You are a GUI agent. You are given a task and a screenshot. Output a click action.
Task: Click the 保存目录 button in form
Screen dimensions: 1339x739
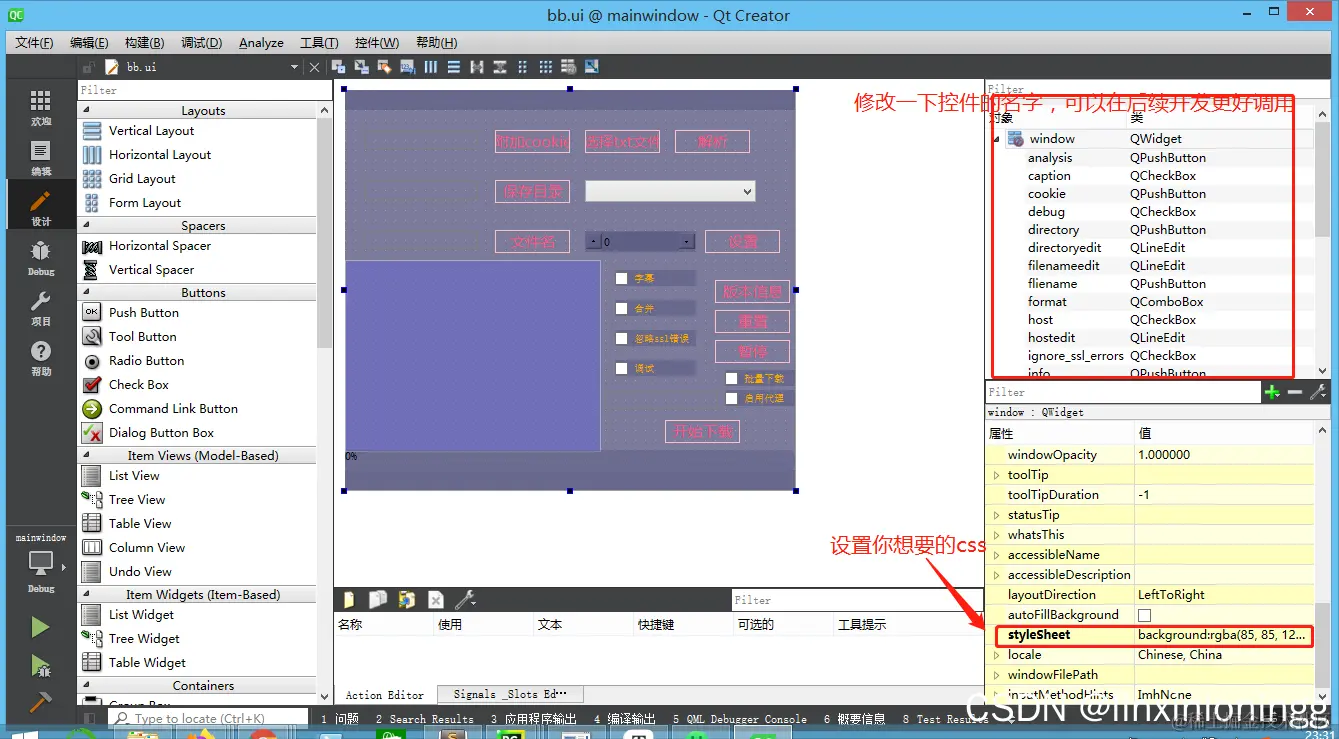(532, 191)
